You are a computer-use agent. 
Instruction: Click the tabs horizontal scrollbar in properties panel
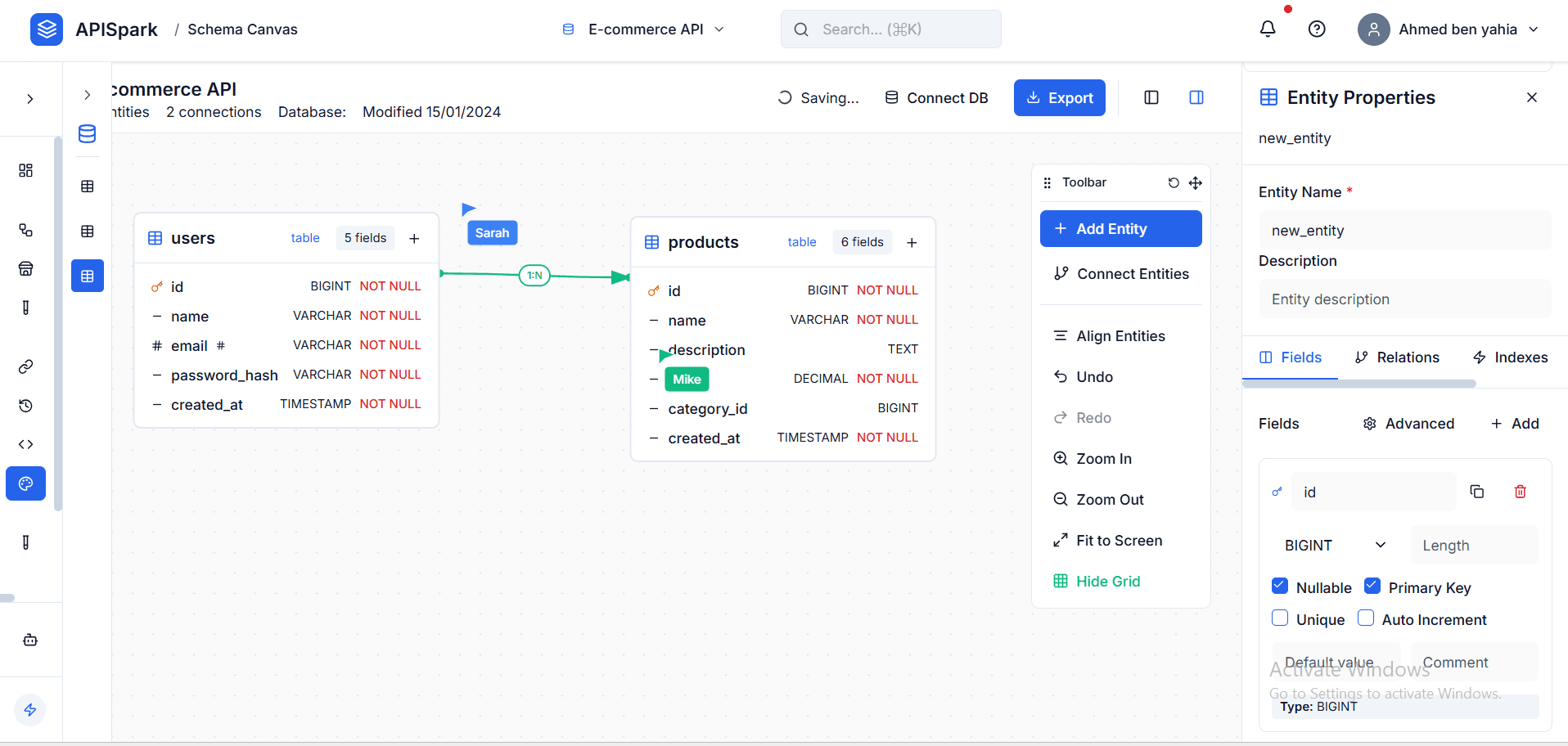[x=1359, y=384]
